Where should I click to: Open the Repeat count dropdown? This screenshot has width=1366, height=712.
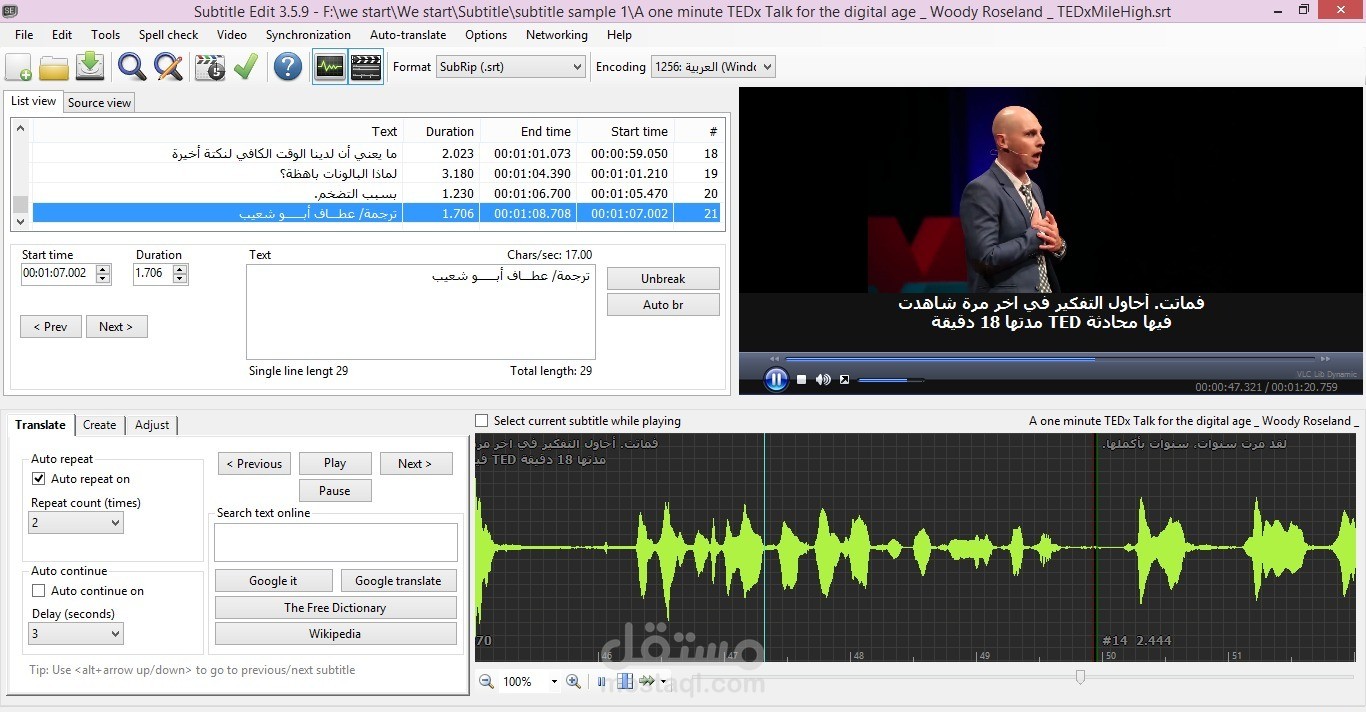click(x=76, y=523)
